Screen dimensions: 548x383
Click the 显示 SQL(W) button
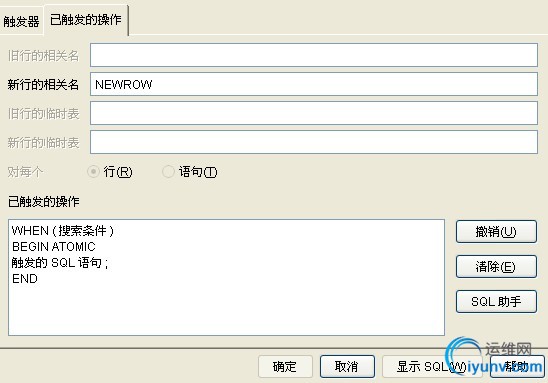tap(432, 367)
